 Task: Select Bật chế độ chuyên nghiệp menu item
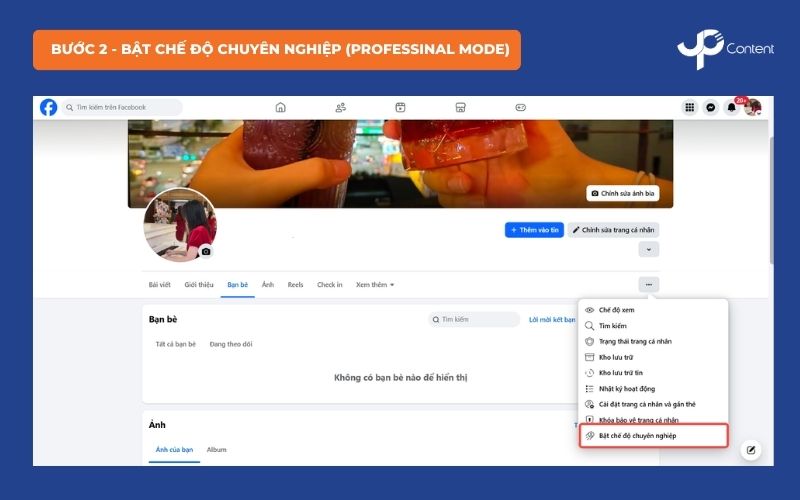coord(653,436)
